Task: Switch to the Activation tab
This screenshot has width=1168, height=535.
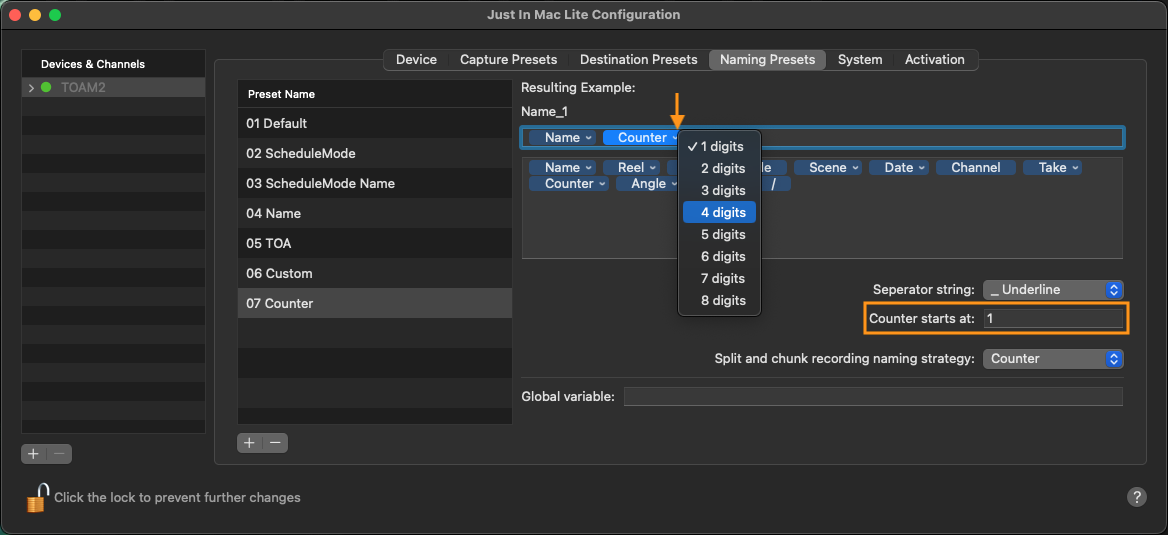Action: pyautogui.click(x=935, y=60)
